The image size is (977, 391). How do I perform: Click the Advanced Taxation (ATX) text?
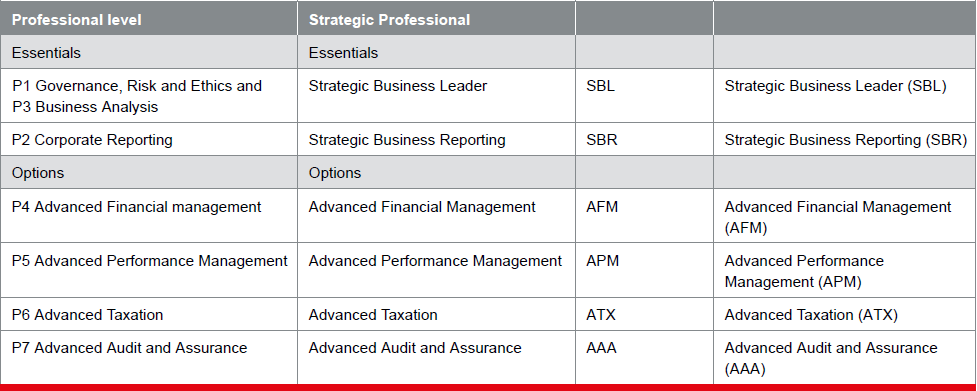[x=811, y=315]
